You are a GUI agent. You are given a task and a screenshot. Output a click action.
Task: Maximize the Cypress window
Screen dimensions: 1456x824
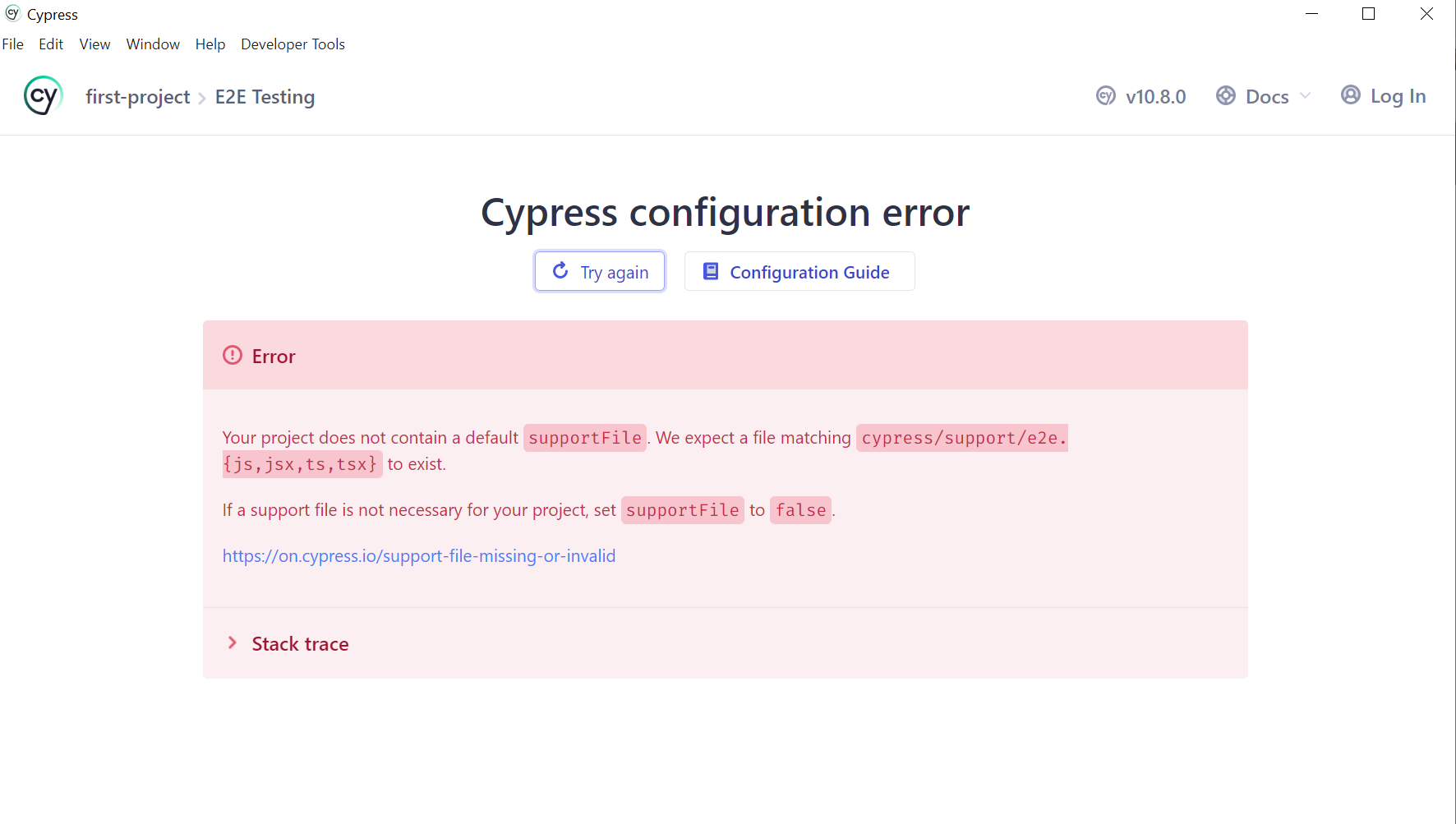click(1369, 14)
